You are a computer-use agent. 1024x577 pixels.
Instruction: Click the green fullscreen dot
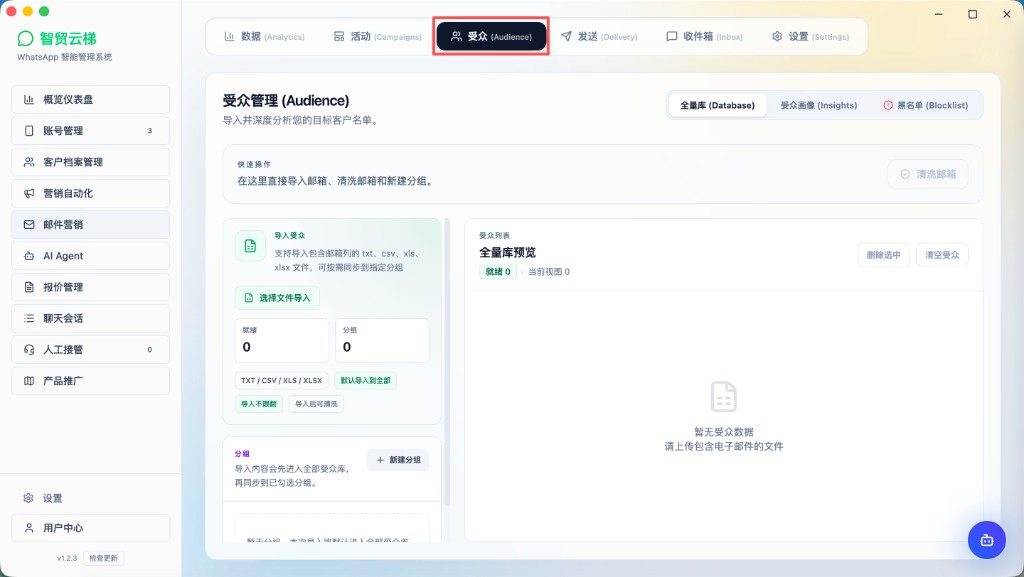click(x=44, y=11)
